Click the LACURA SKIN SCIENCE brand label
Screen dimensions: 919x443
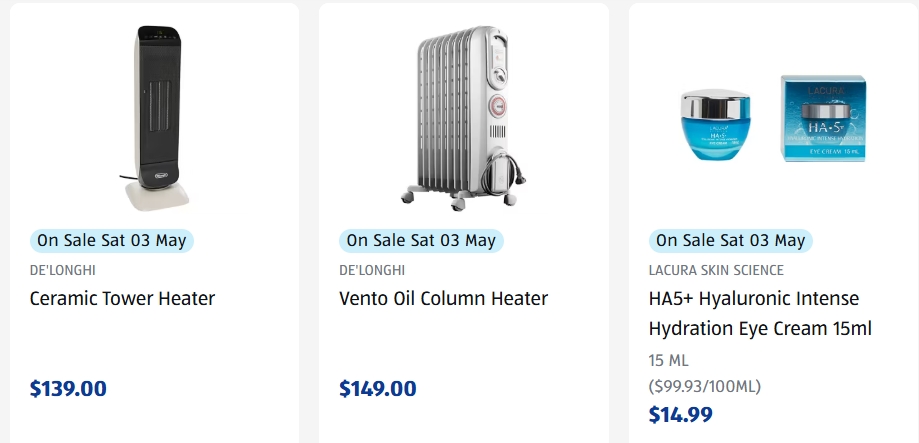(x=716, y=270)
